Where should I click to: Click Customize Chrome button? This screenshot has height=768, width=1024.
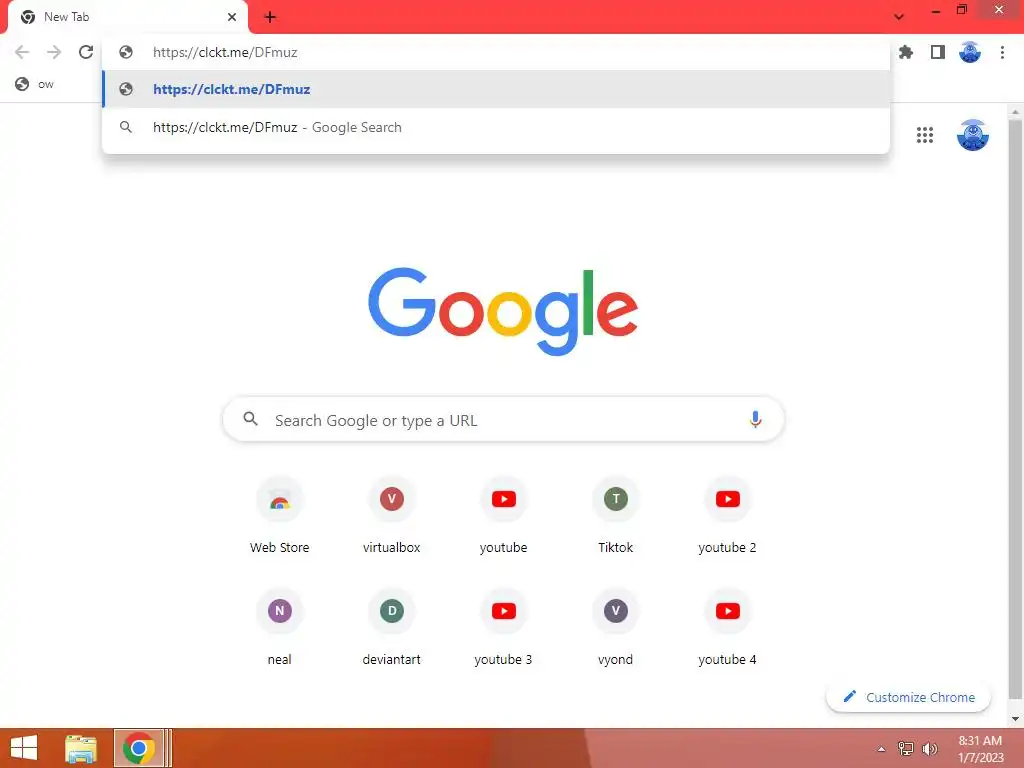tap(908, 697)
